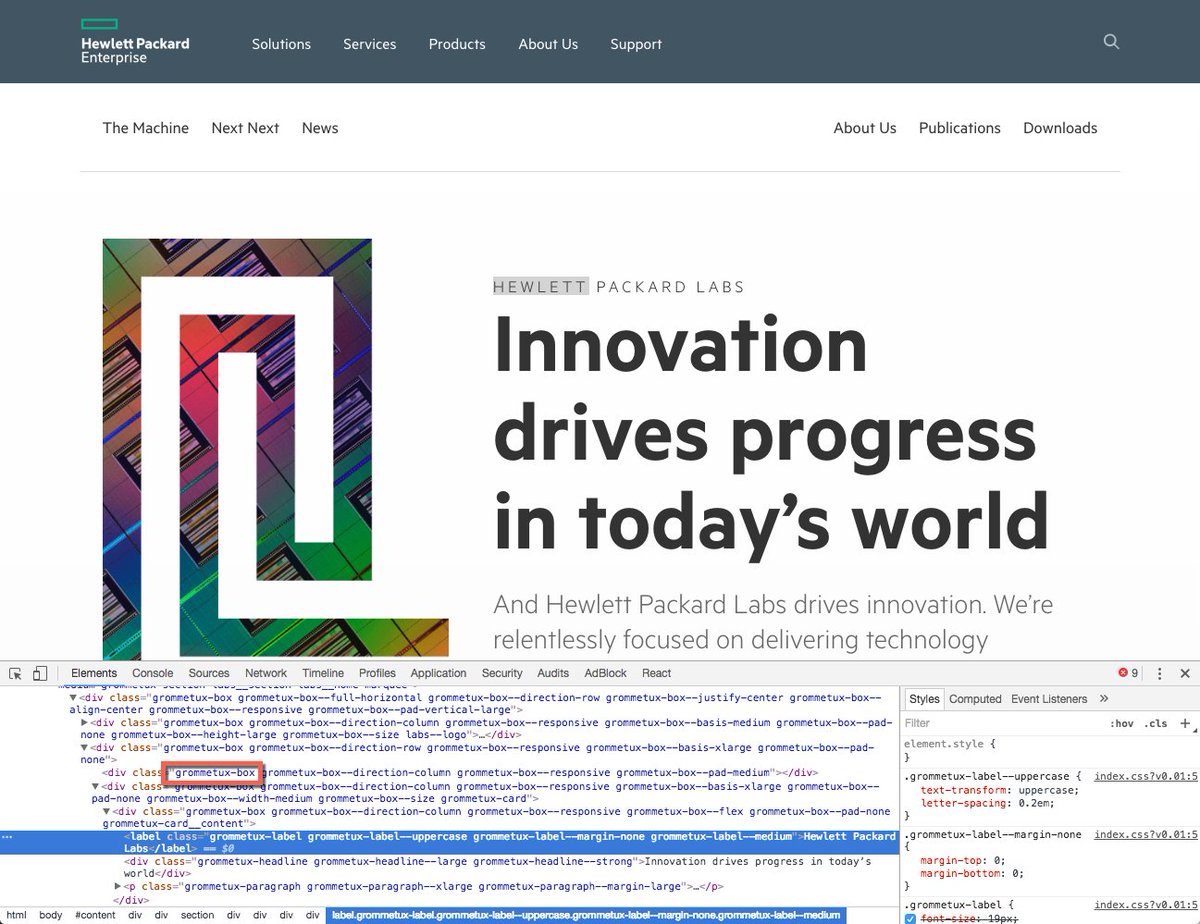Click the ellipsis beside the selected label row
This screenshot has height=924, width=1200.
pos(9,836)
